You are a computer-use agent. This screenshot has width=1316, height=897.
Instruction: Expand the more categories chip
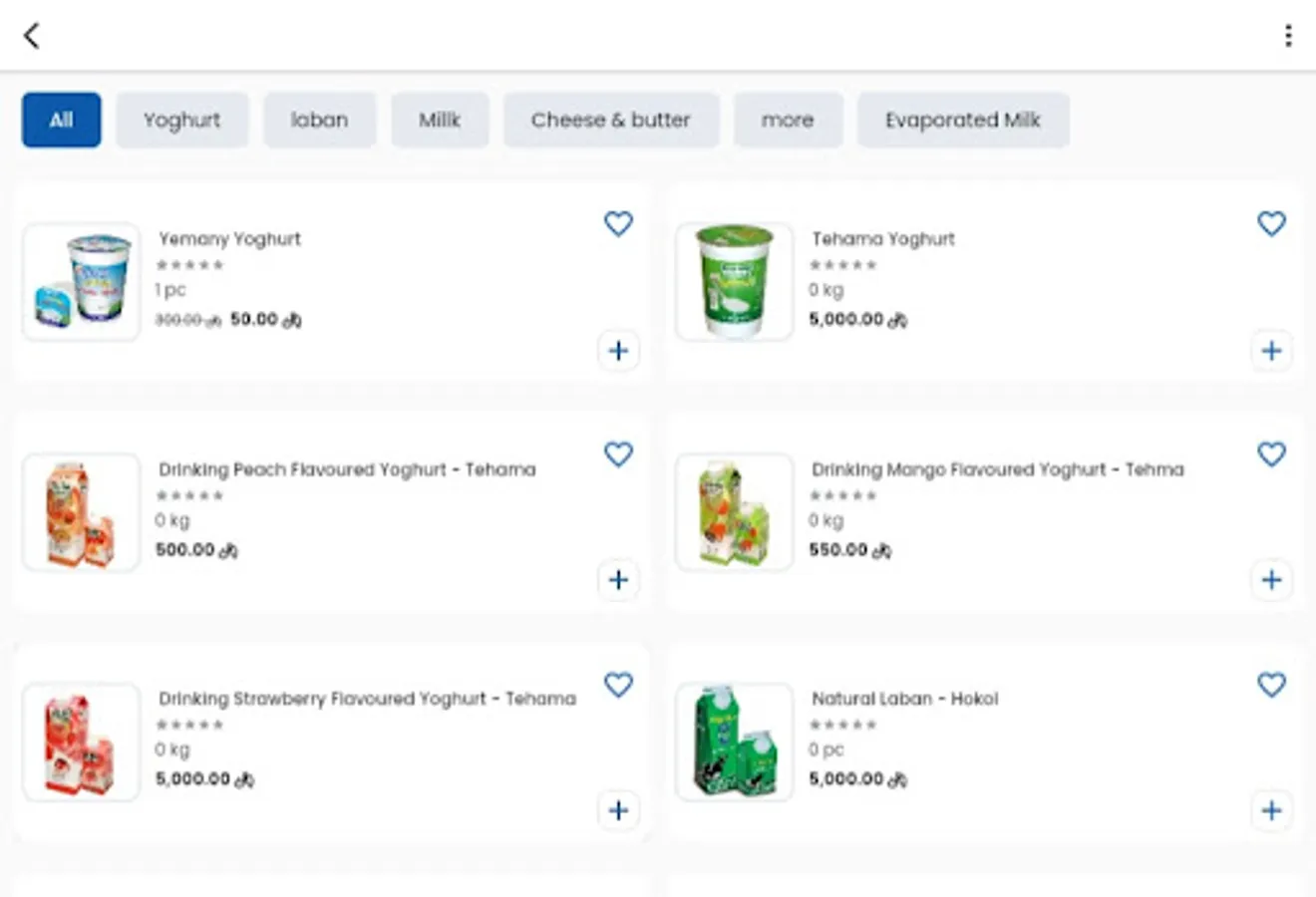pyautogui.click(x=788, y=120)
